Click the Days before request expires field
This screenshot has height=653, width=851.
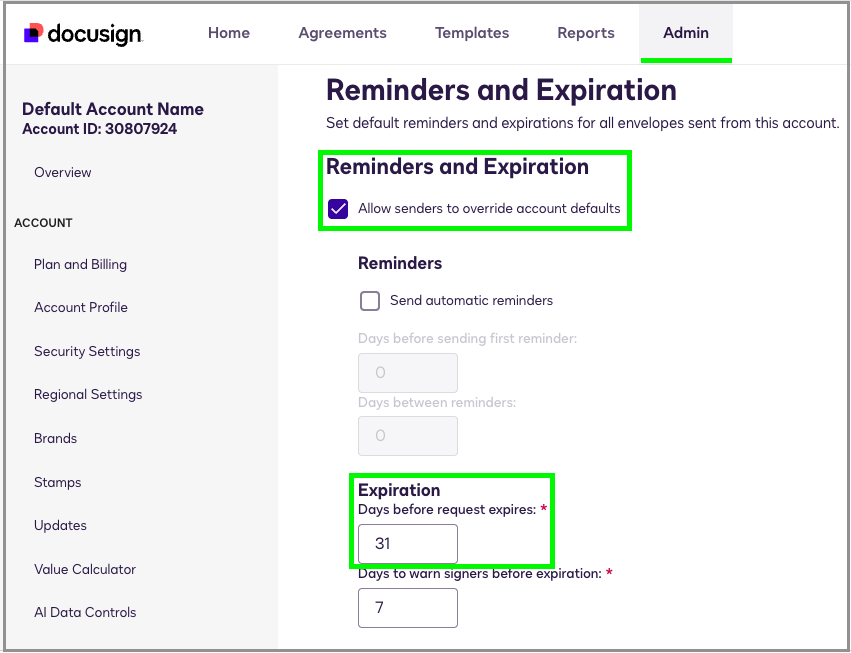tap(408, 544)
